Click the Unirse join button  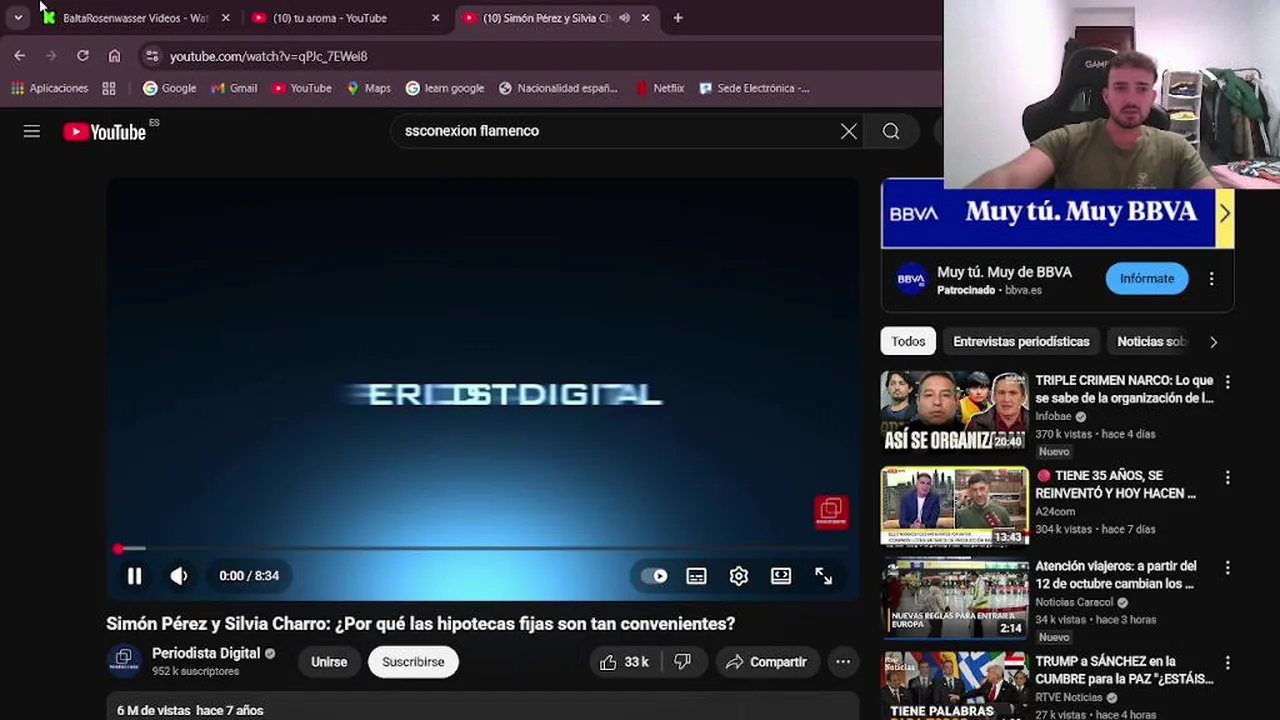[329, 662]
